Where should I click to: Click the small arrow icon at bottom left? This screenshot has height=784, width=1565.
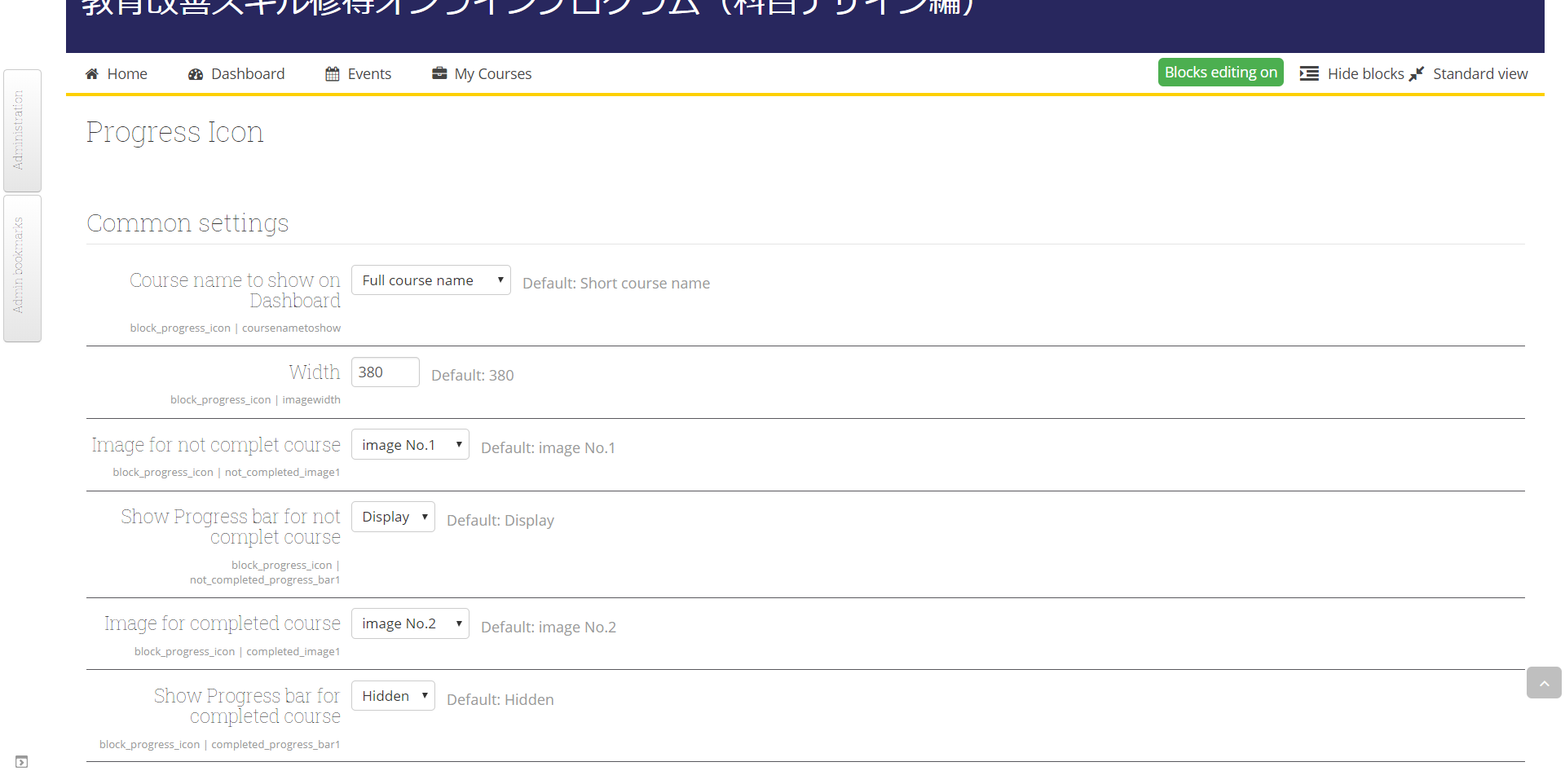21,761
